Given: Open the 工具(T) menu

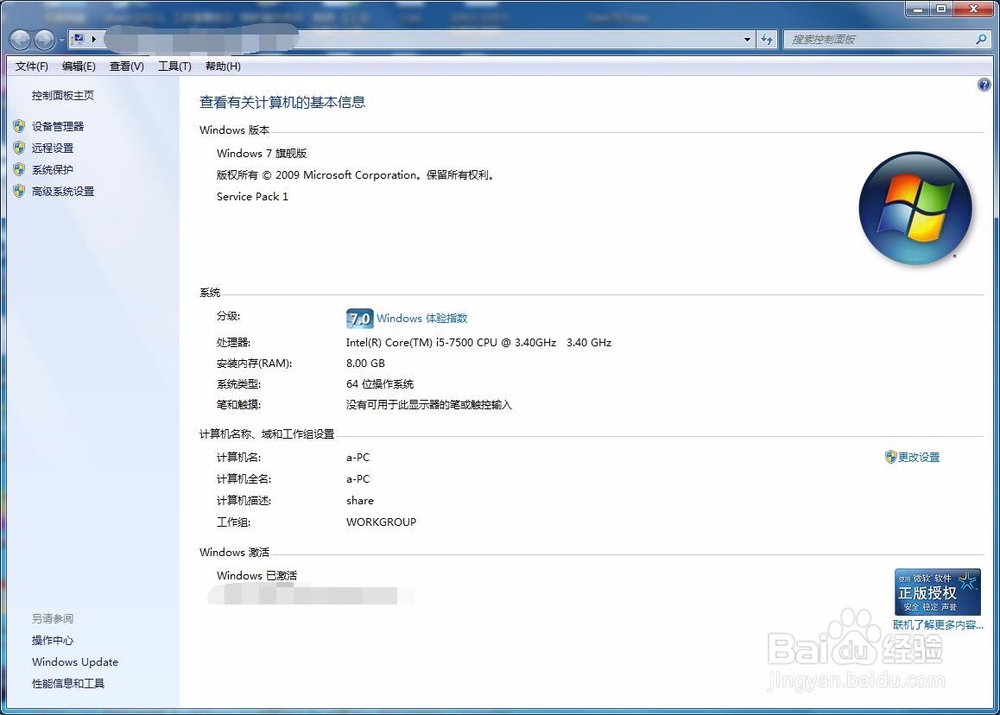Looking at the screenshot, I should [x=175, y=66].
